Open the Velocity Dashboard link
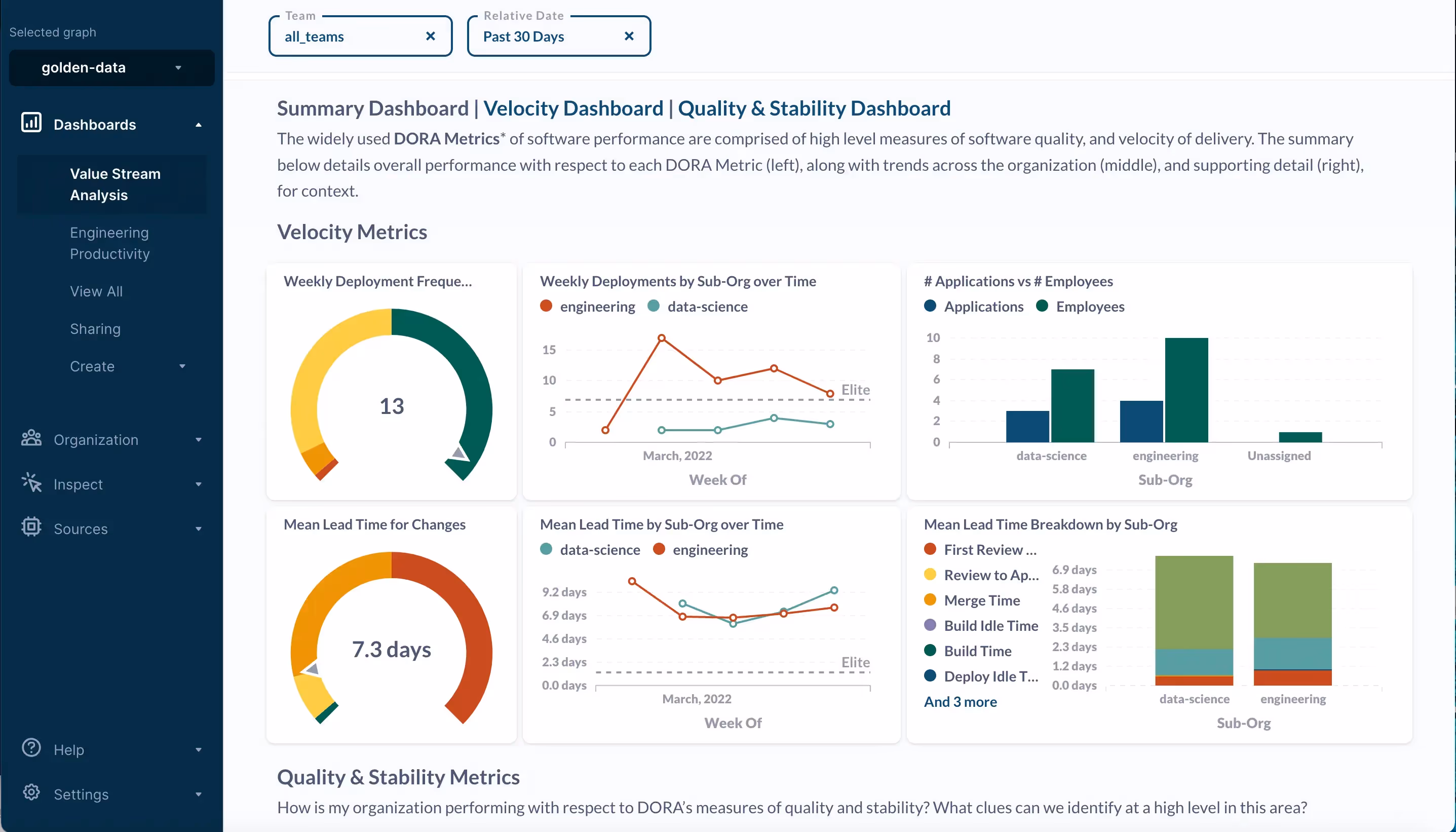 (x=573, y=108)
